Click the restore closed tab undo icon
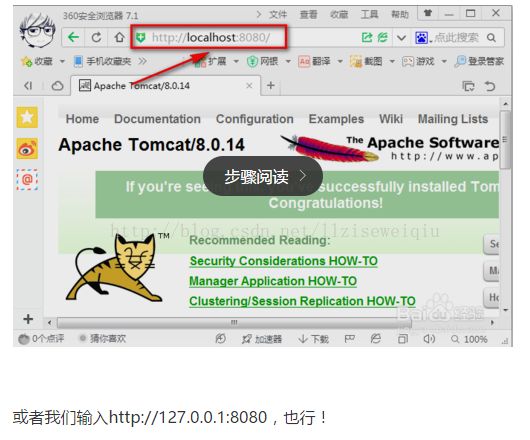Viewport: 530px width, 440px height. (x=490, y=86)
